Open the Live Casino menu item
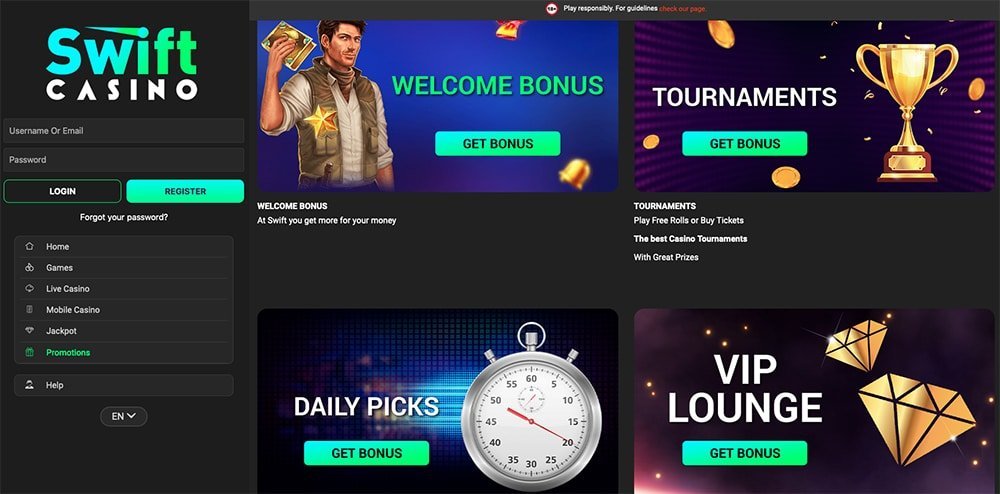 [124, 289]
